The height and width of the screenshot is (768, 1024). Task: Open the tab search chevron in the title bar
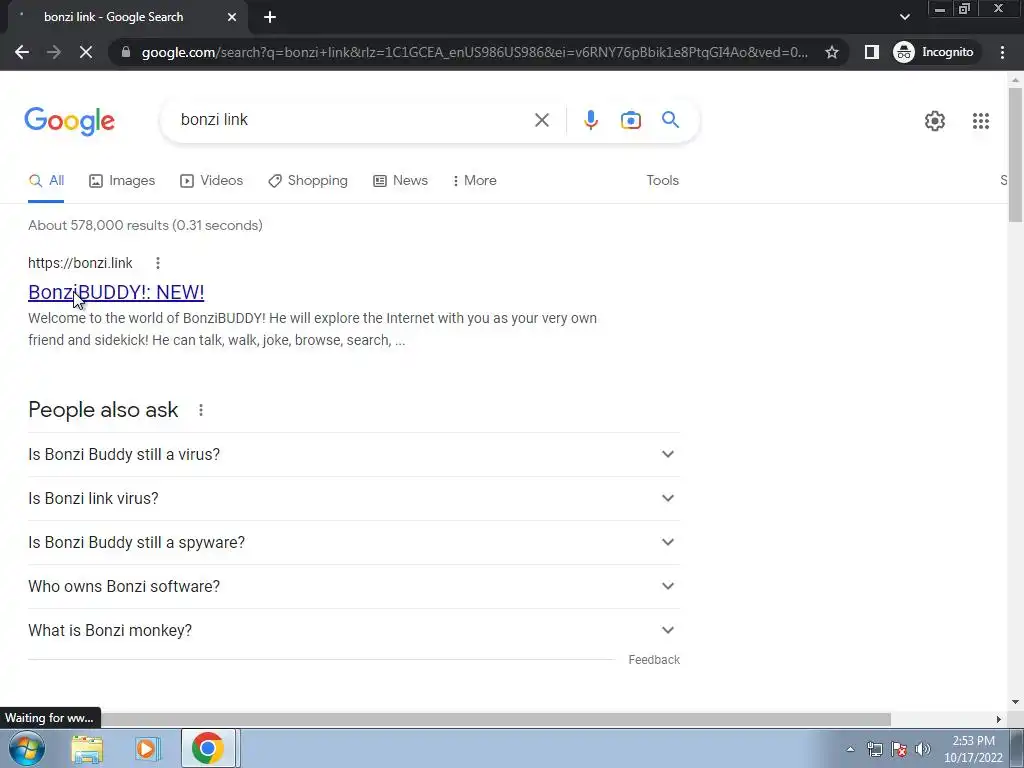click(x=904, y=17)
